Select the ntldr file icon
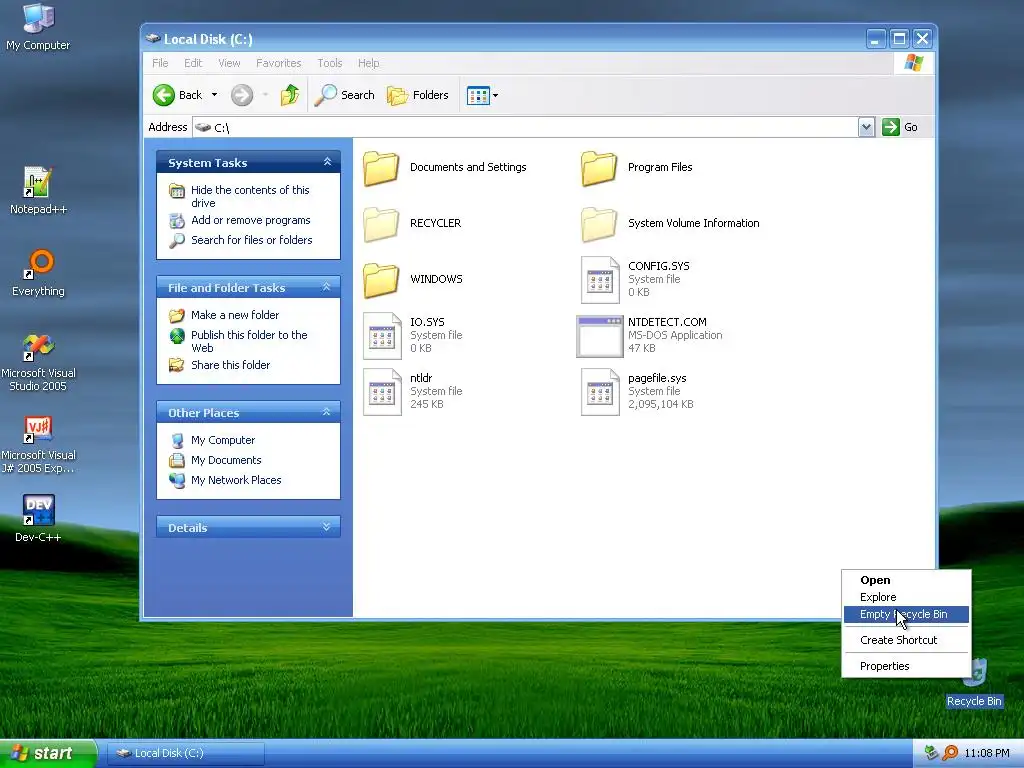The image size is (1024, 768). [382, 392]
